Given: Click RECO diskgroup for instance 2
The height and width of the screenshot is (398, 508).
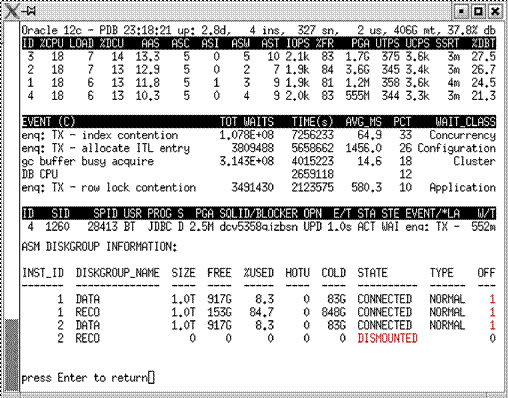Looking at the screenshot, I should point(88,338).
